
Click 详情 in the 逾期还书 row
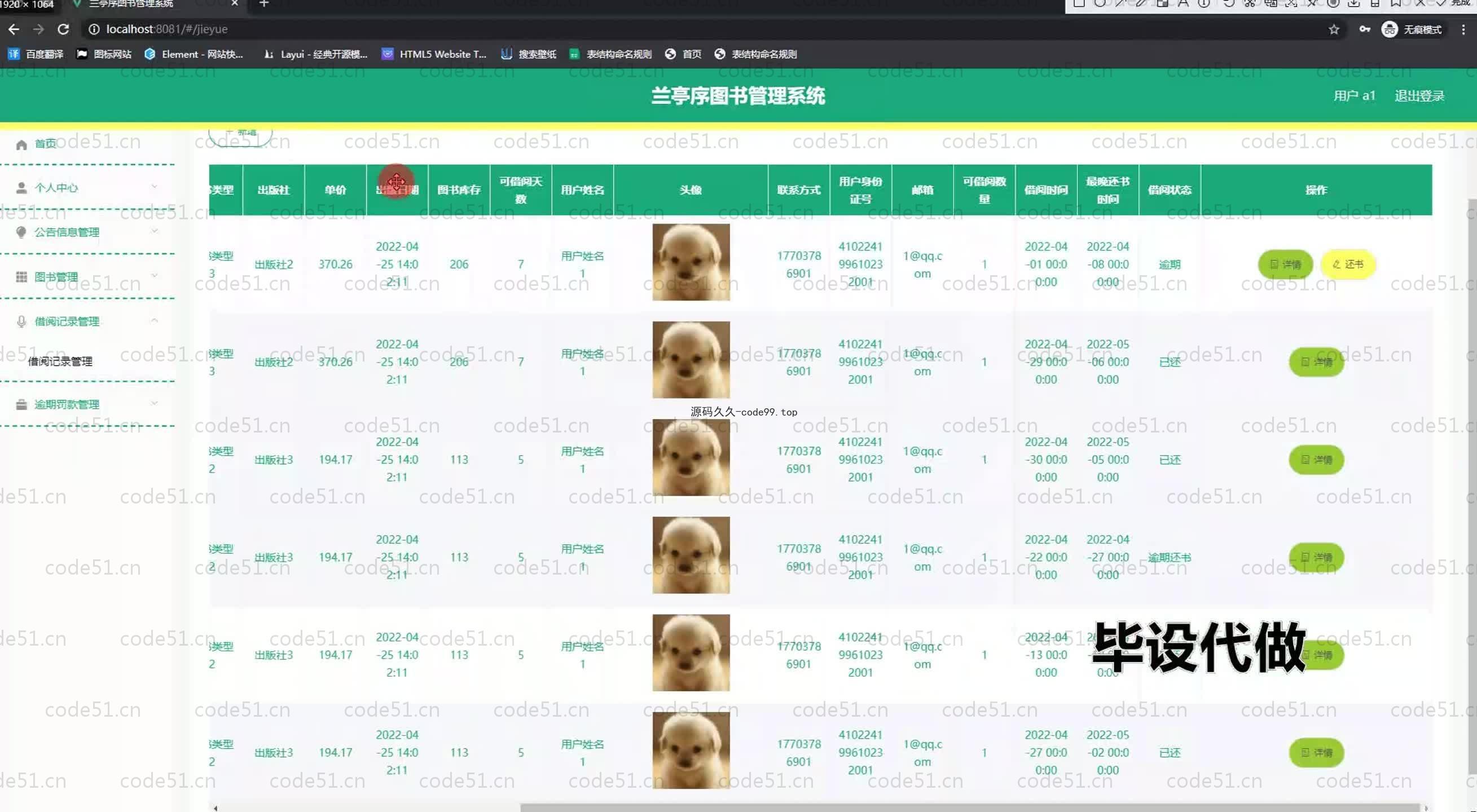[x=1316, y=557]
